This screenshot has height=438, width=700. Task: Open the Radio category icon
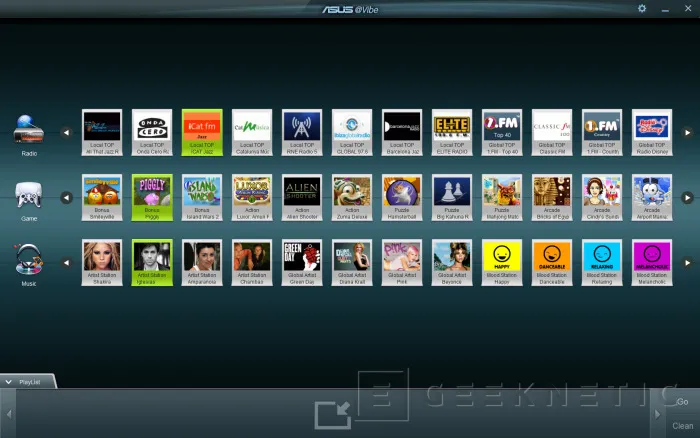point(29,129)
